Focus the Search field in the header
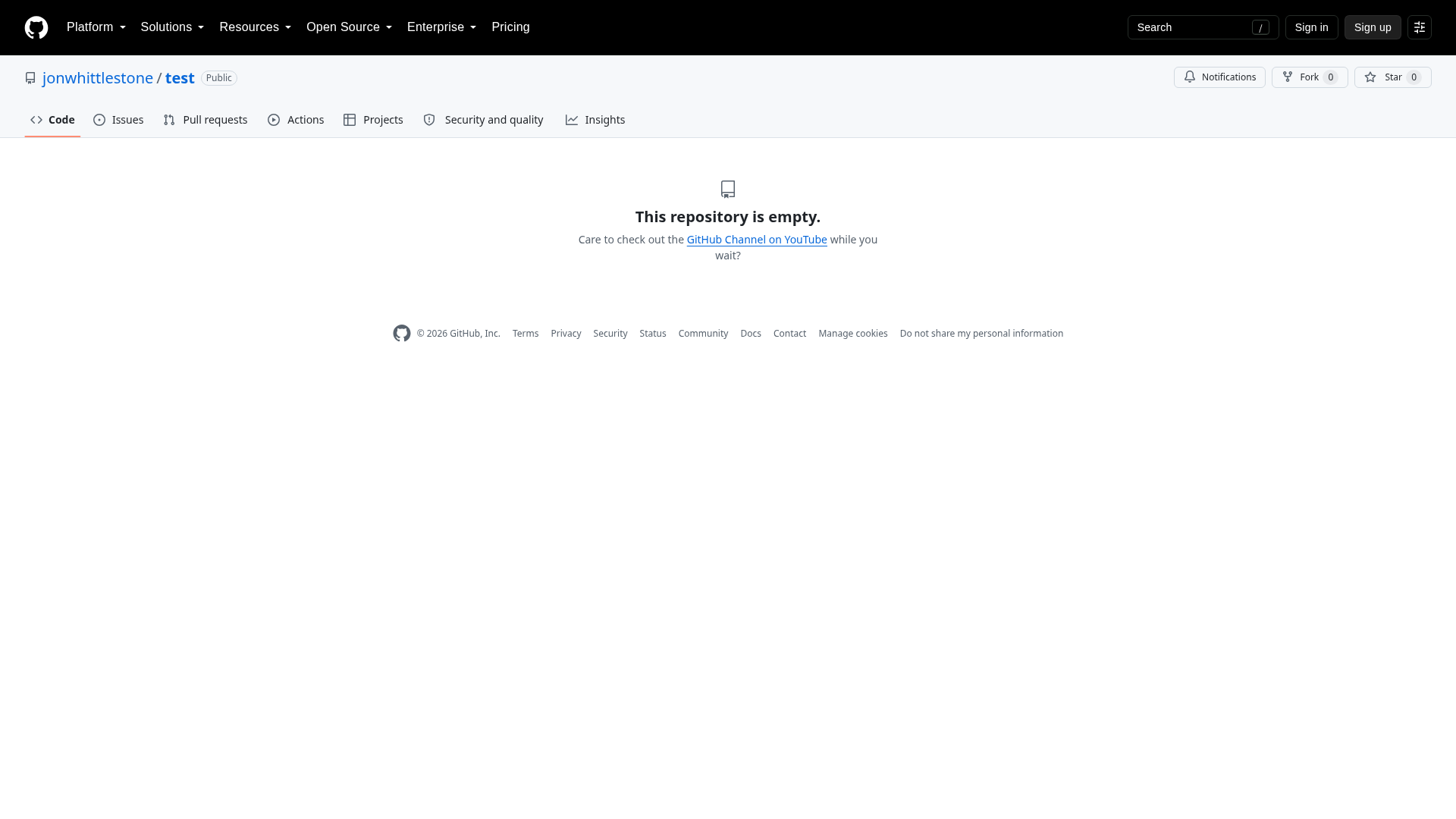Screen dimensions: 1456x819 tap(1203, 27)
